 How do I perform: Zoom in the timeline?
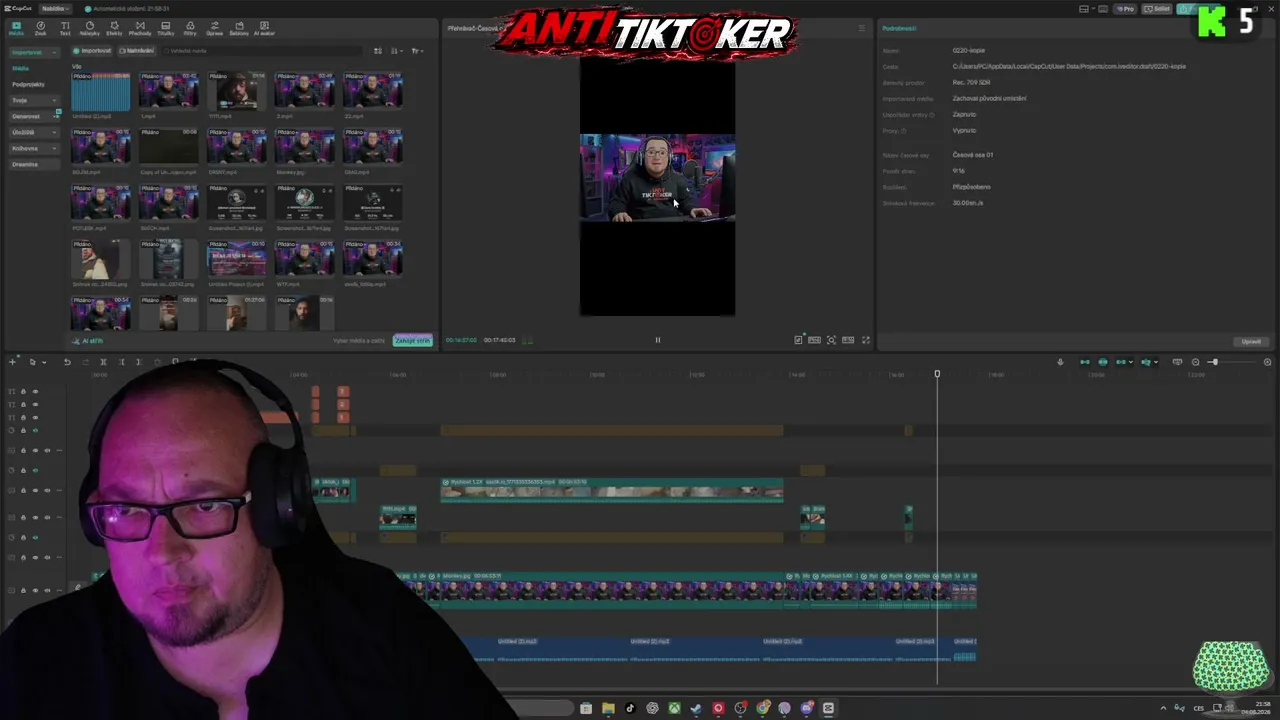(x=1267, y=362)
